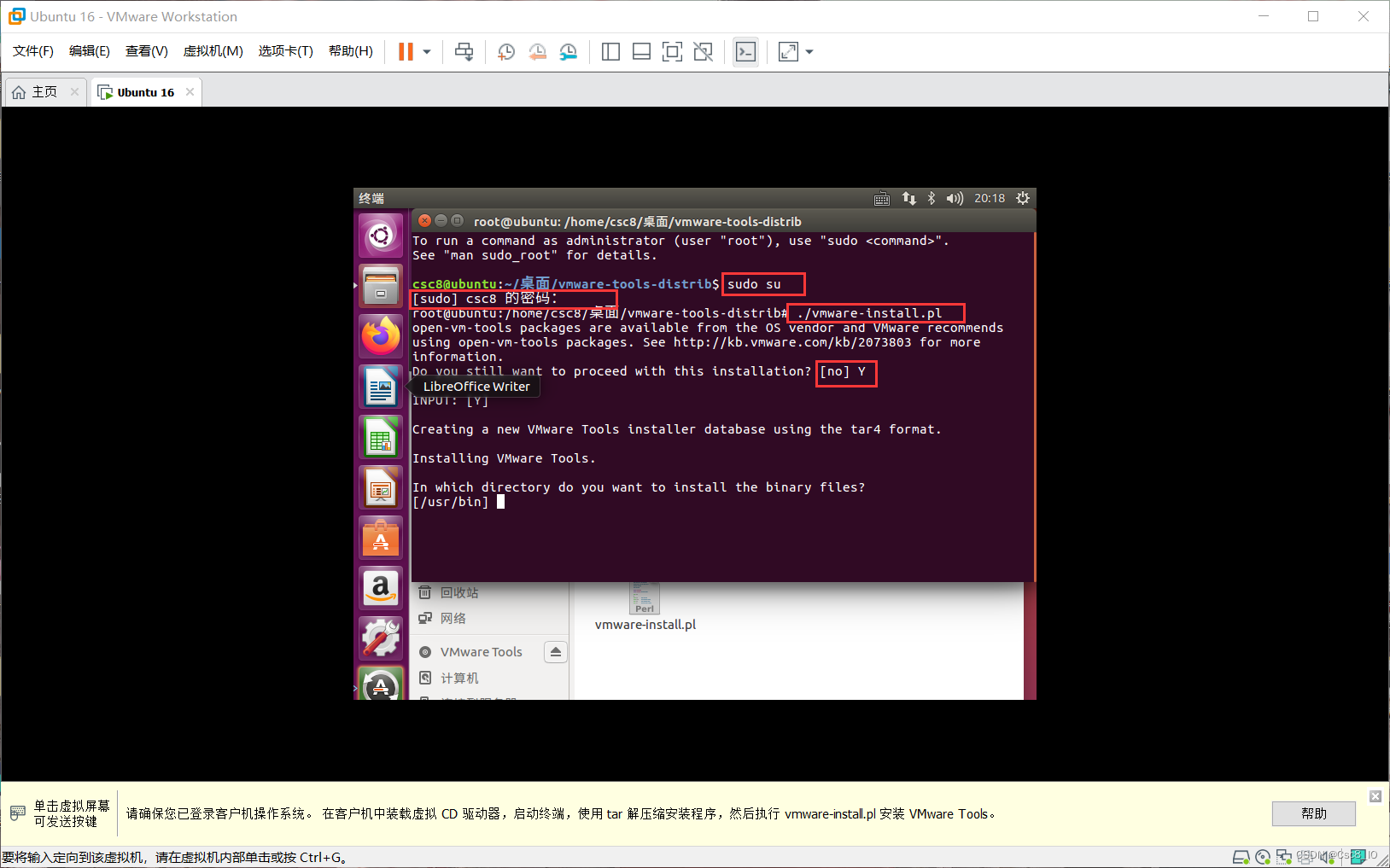Click the network adapter status icon
Image resolution: width=1390 pixels, height=868 pixels.
click(x=1284, y=857)
